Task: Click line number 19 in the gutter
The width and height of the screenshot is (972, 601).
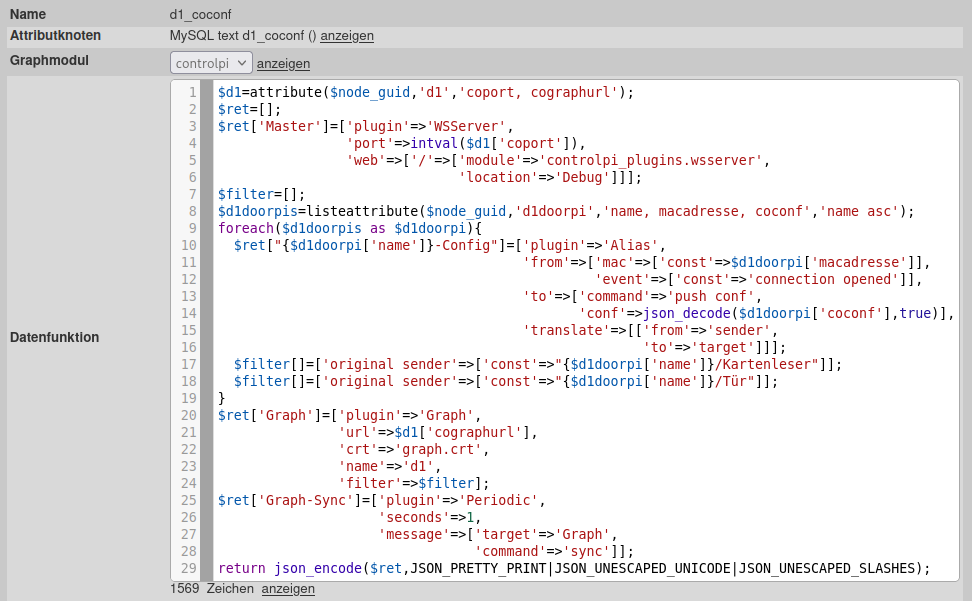Action: 188,398
